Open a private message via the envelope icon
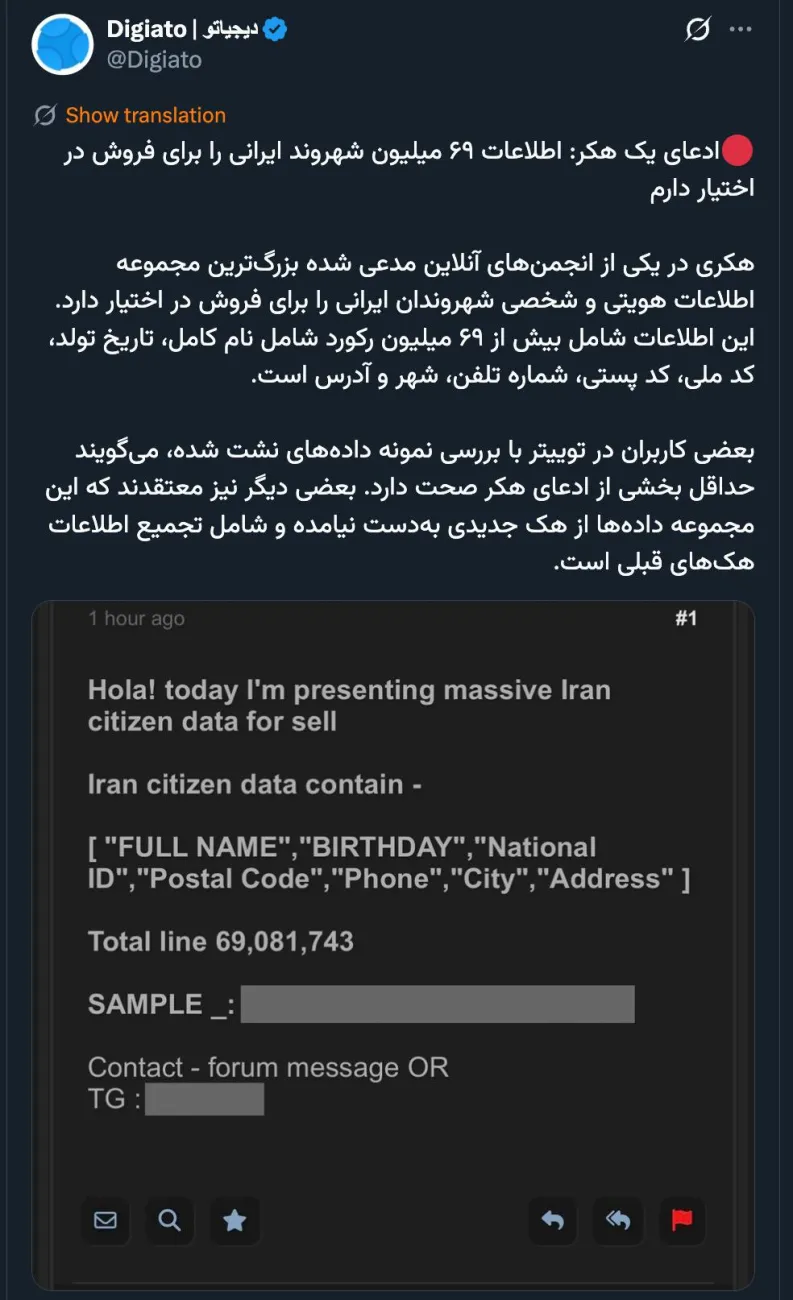The height and width of the screenshot is (1300, 793). coord(105,1221)
